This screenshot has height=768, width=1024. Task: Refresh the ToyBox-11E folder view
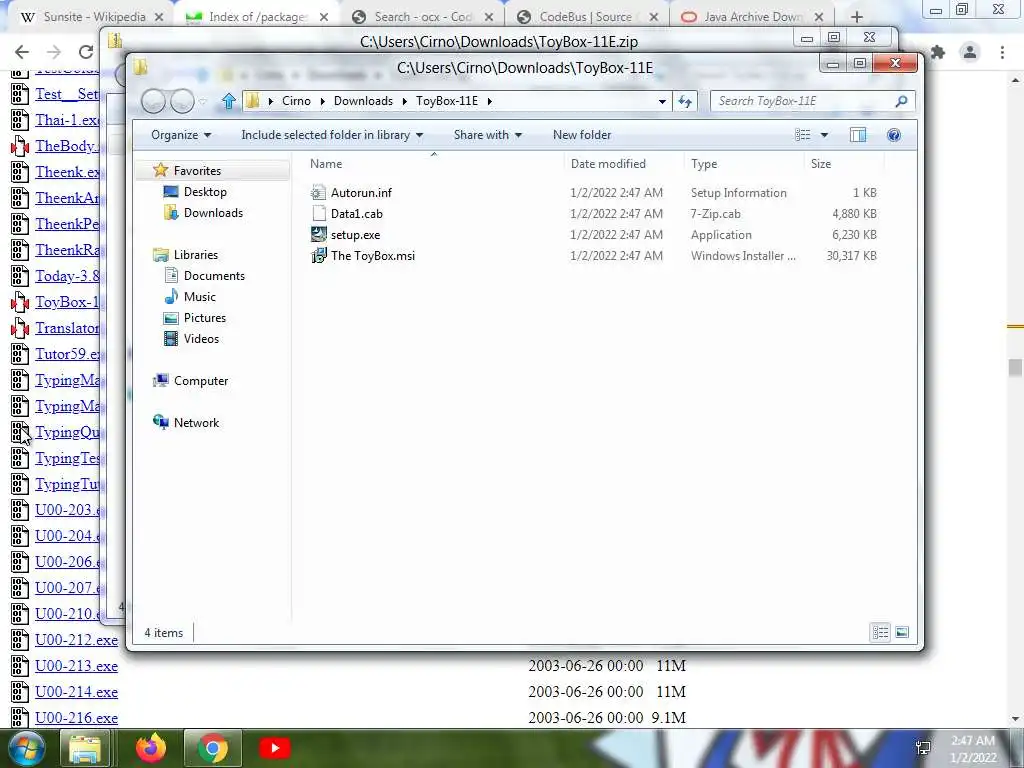pyautogui.click(x=684, y=101)
